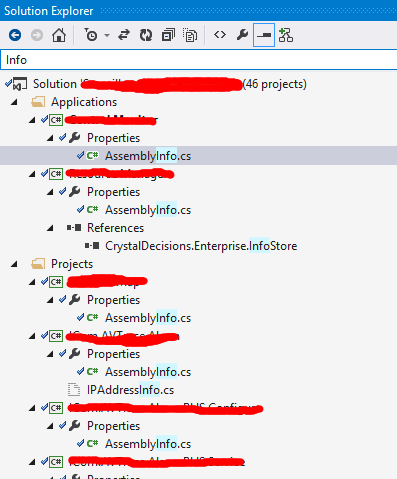This screenshot has width=397, height=479.
Task: Sync with Active Document using the arrows icon
Action: (x=124, y=35)
